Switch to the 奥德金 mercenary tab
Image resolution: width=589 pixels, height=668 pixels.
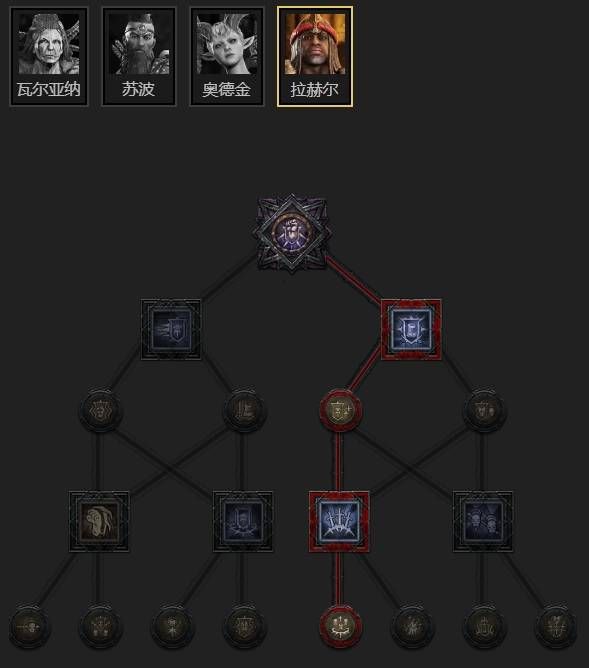[x=227, y=56]
